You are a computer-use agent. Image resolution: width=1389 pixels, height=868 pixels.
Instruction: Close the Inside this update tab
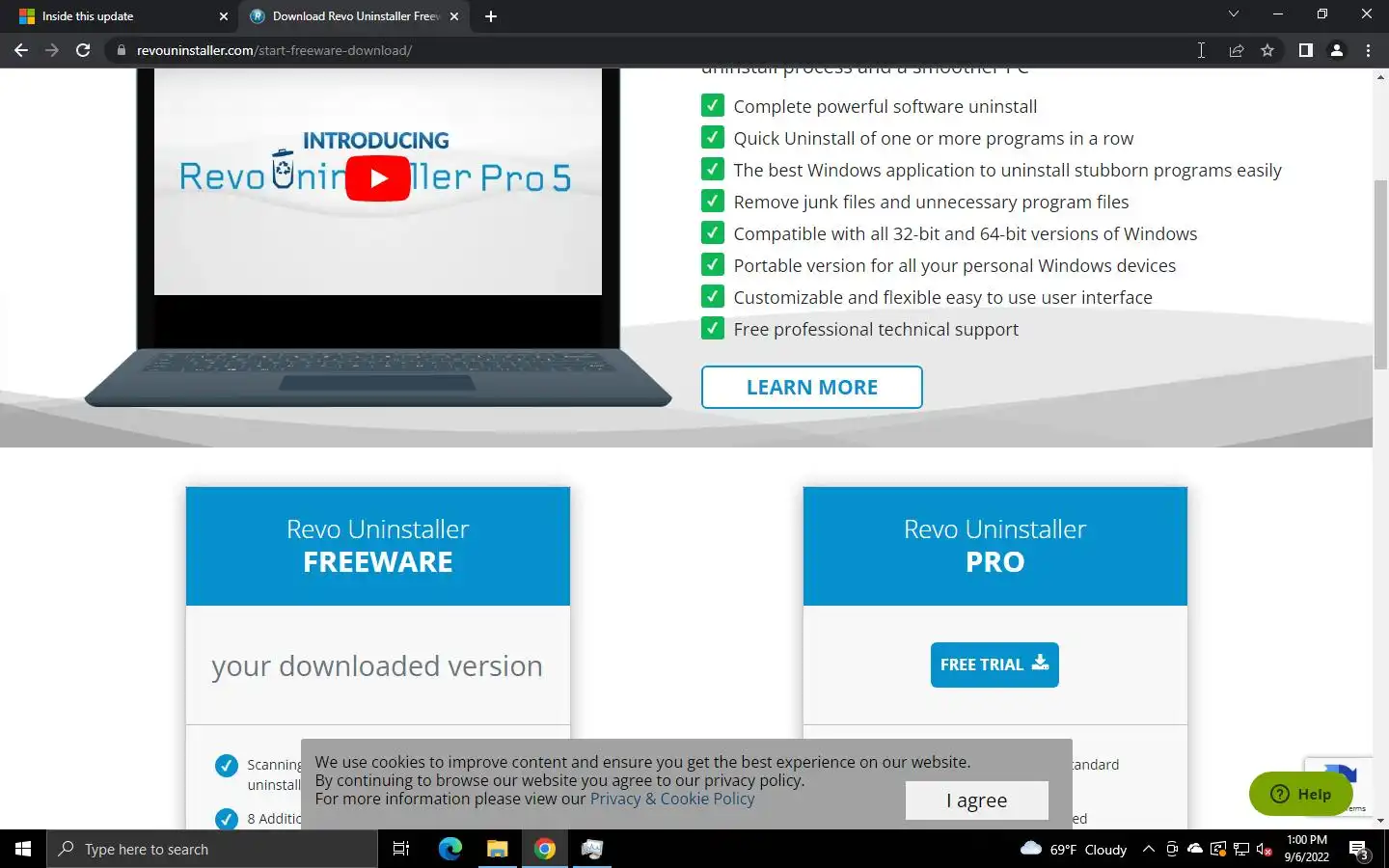[x=224, y=16]
